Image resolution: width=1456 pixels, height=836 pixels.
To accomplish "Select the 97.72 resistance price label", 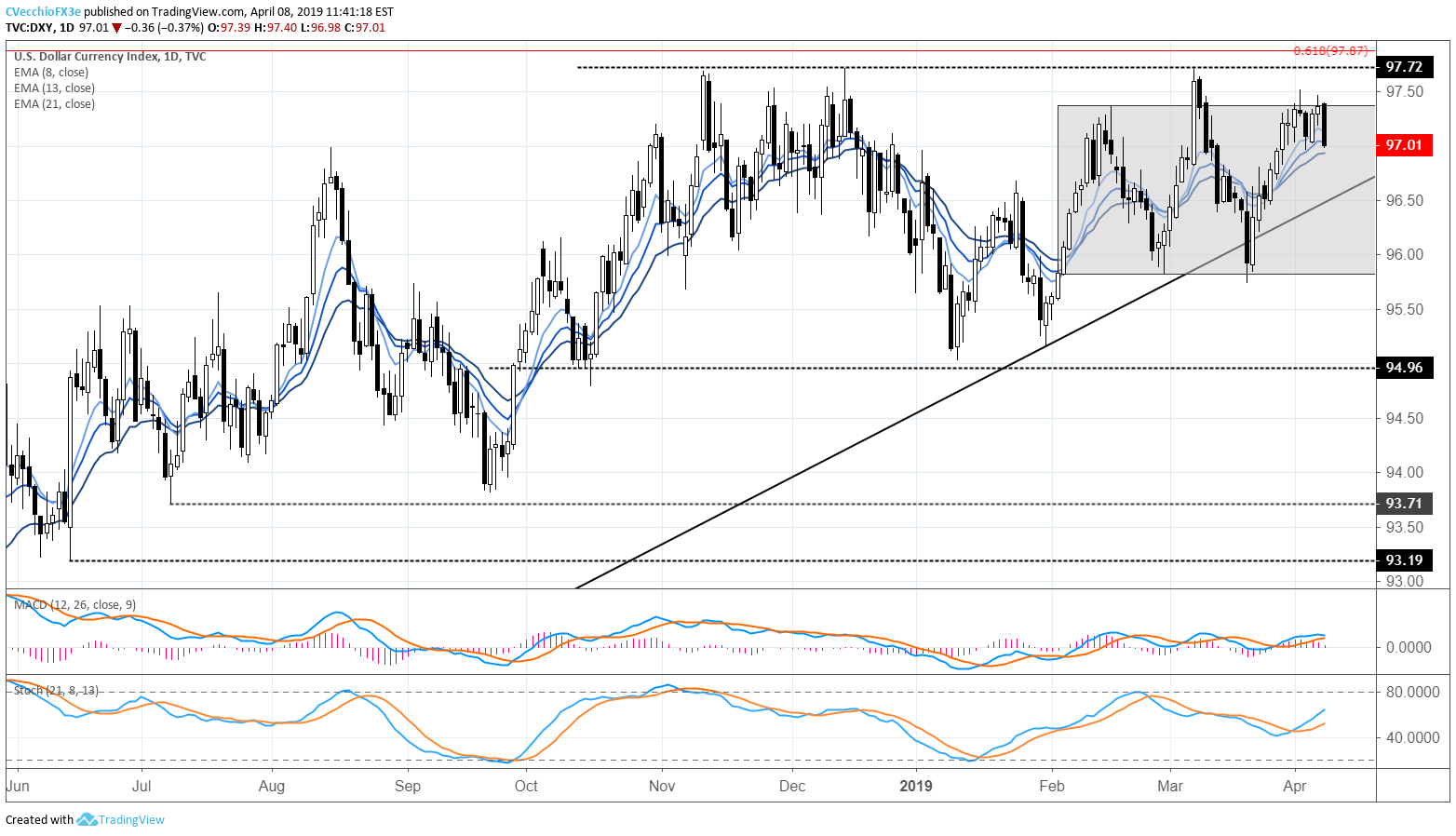I will click(1404, 67).
